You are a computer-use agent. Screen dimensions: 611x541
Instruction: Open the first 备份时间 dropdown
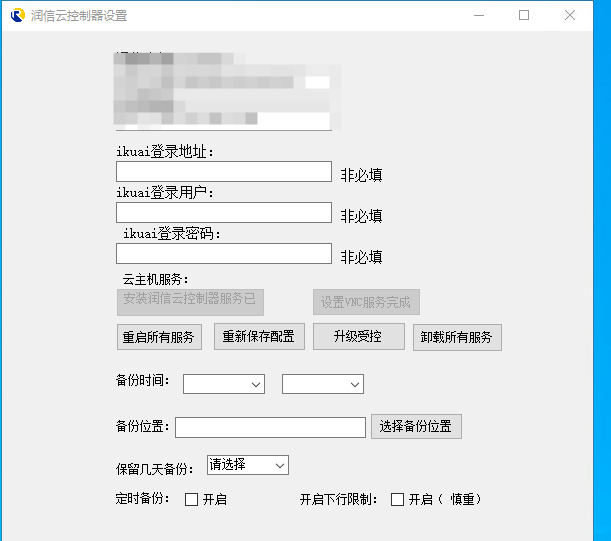[224, 384]
